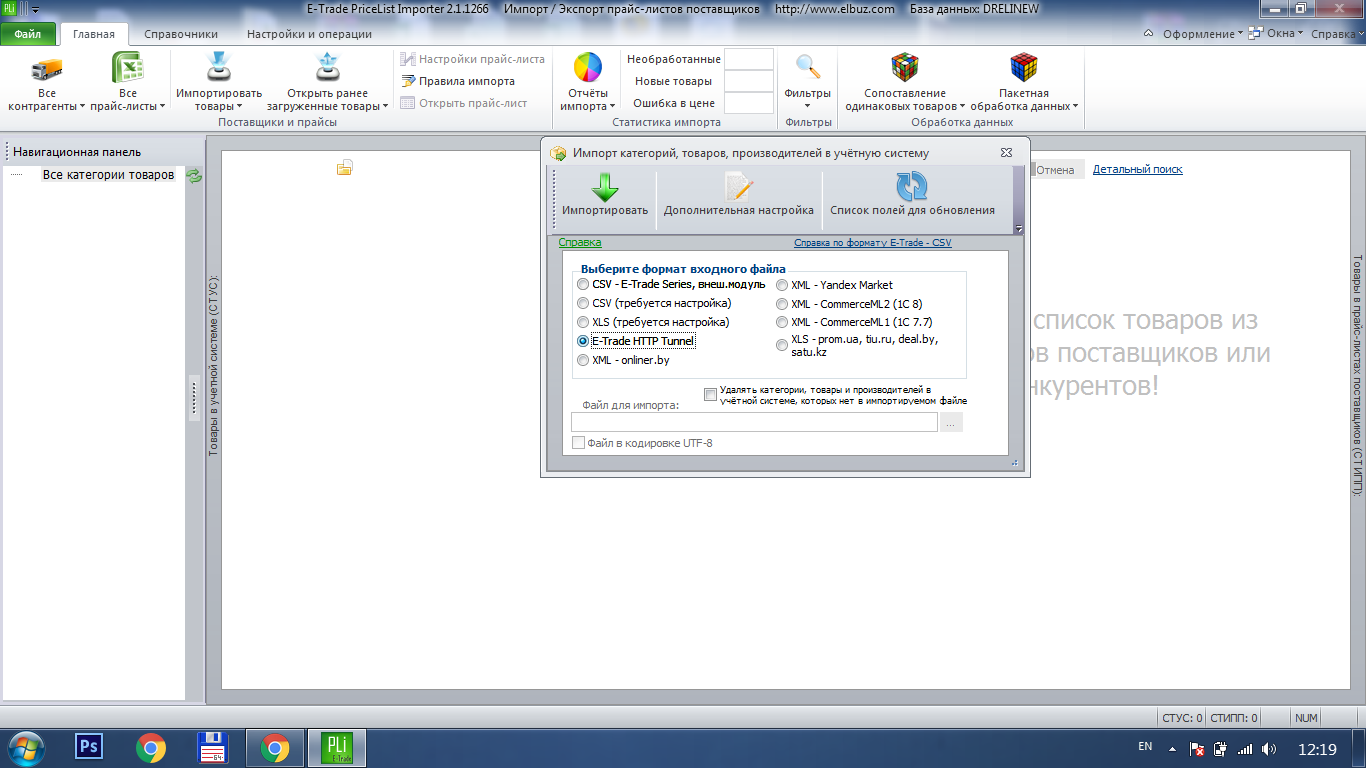Switch to the Главная tab
The image size is (1366, 768).
94,34
